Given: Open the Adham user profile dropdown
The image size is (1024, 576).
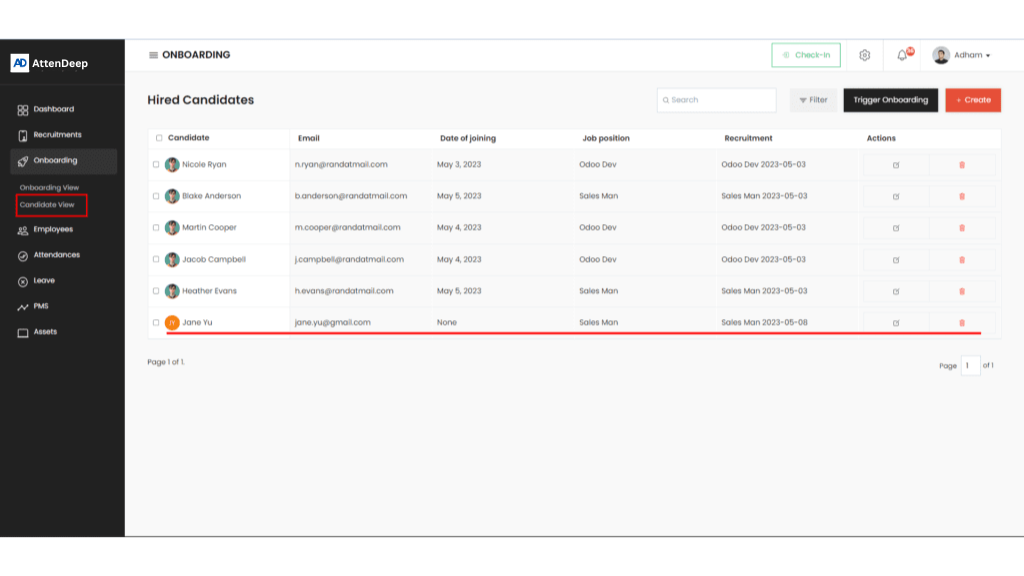Looking at the screenshot, I should coord(961,55).
